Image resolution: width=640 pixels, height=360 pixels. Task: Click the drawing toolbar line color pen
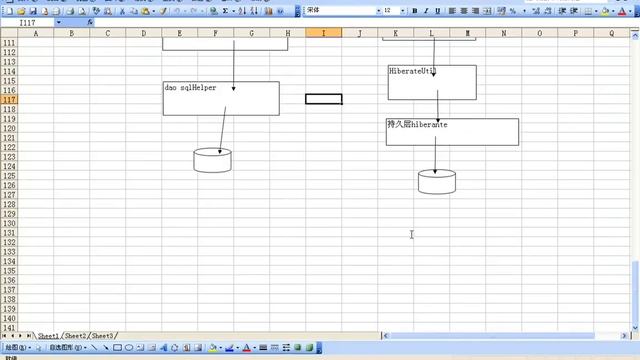point(229,348)
